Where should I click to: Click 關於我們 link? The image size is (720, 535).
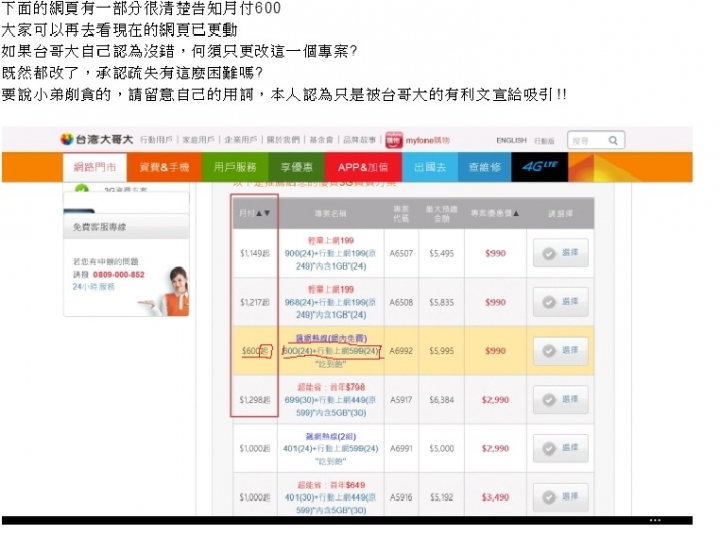[283, 140]
